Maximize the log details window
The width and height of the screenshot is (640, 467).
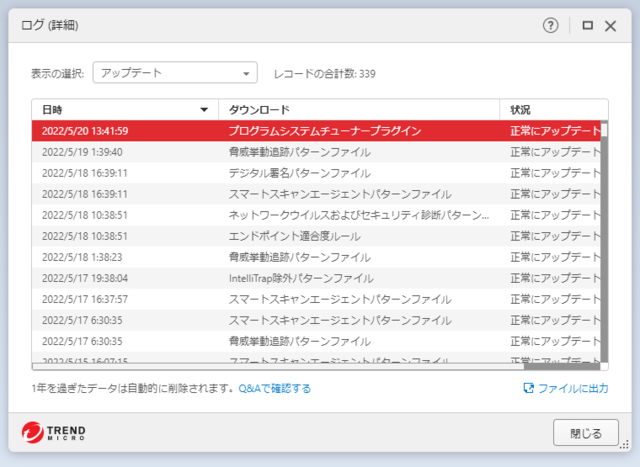coord(587,26)
